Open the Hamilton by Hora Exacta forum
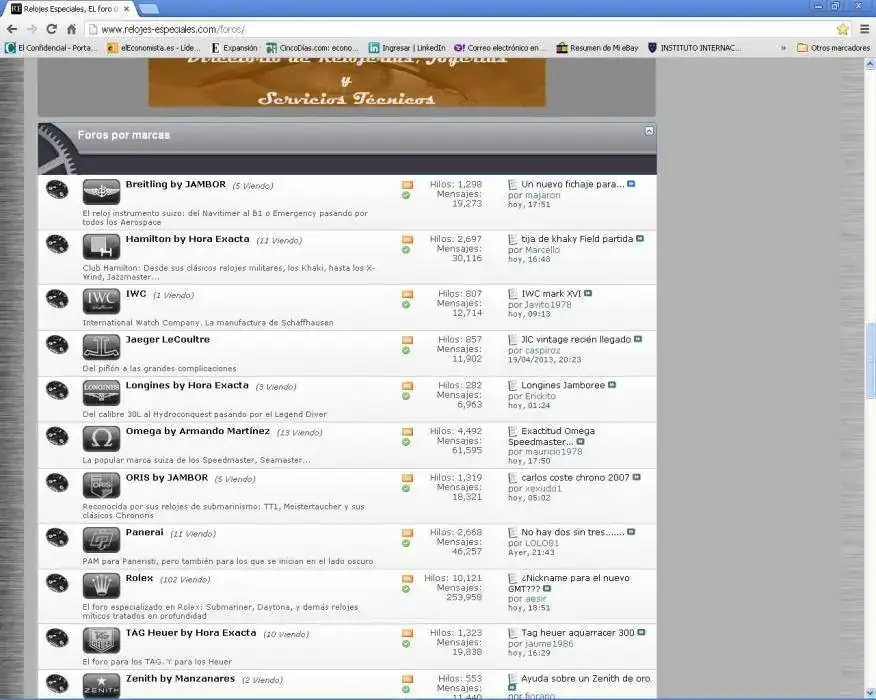This screenshot has height=700, width=876. [187, 239]
